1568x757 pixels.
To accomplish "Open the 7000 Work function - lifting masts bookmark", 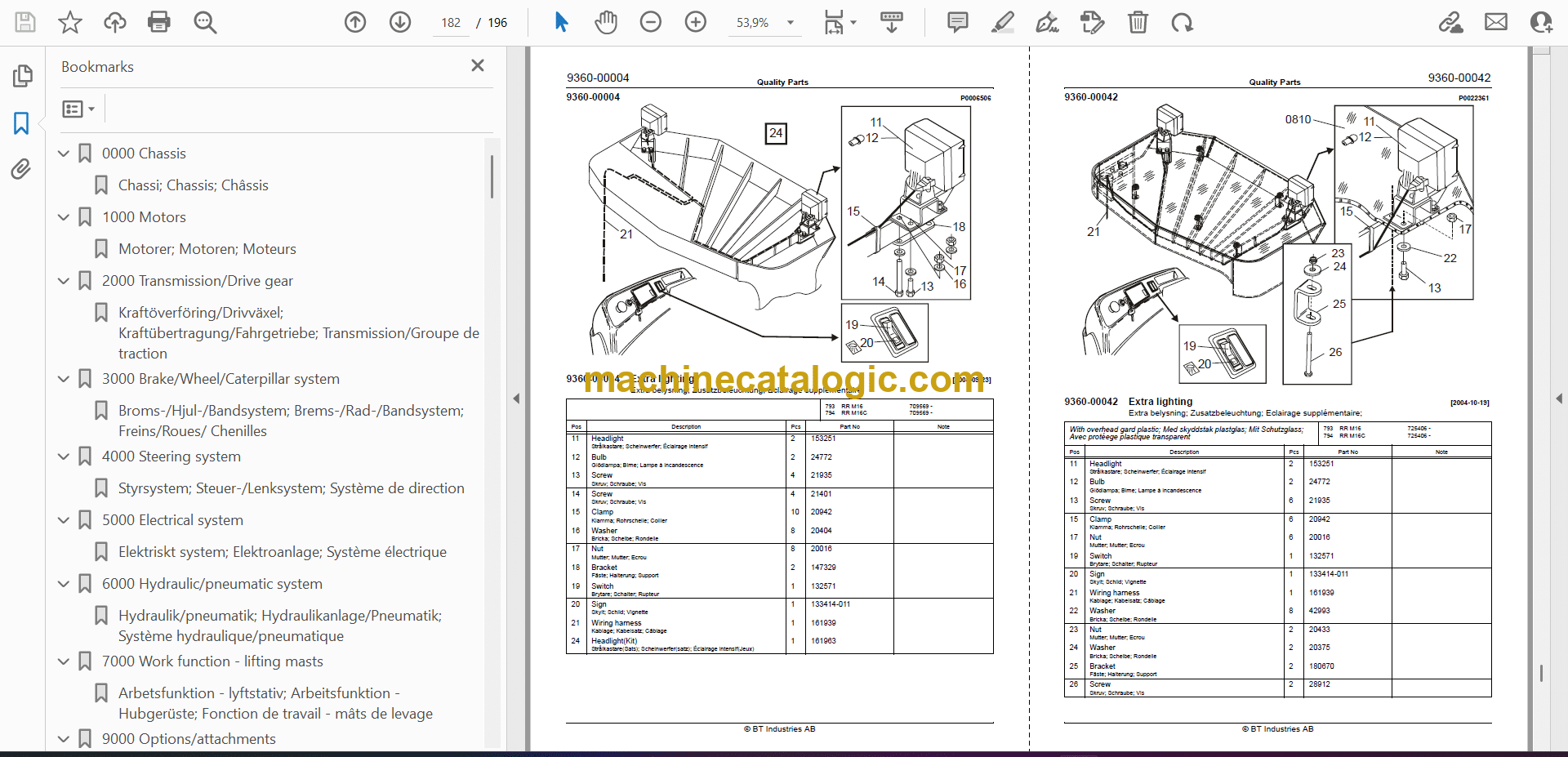I will [212, 661].
